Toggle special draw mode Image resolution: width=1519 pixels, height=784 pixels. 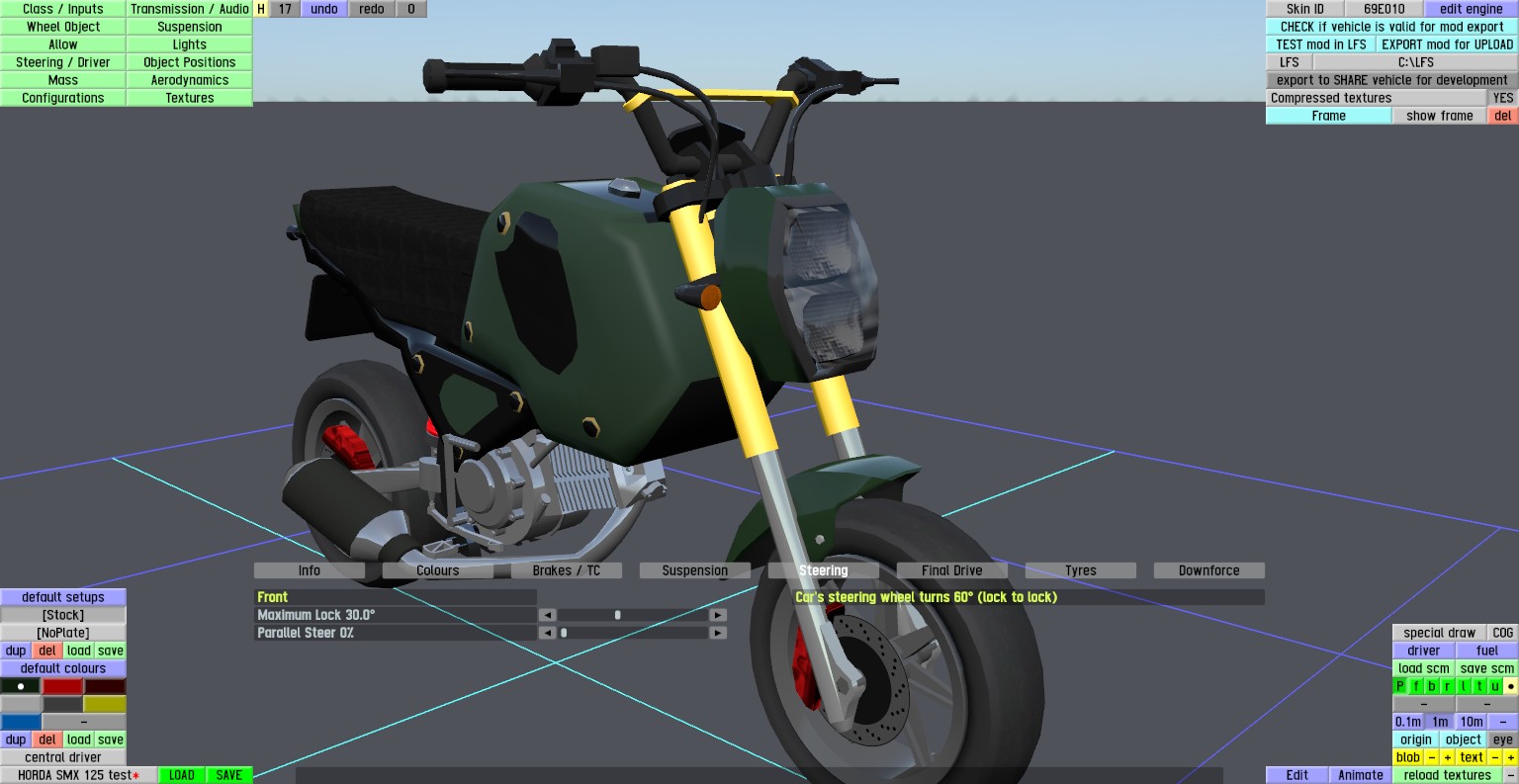coord(1440,633)
